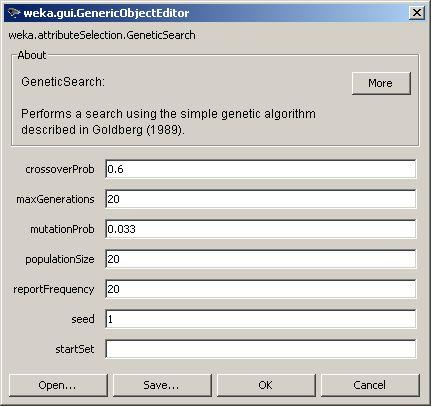Focus the seed input field
Viewport: 431px width, 406px height.
(x=261, y=319)
